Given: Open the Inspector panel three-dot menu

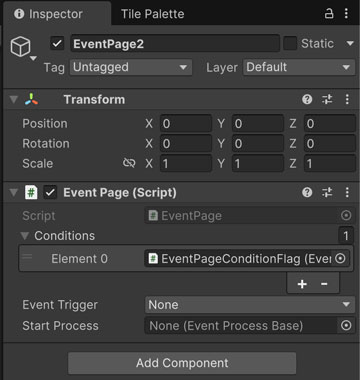Looking at the screenshot, I should pos(346,14).
